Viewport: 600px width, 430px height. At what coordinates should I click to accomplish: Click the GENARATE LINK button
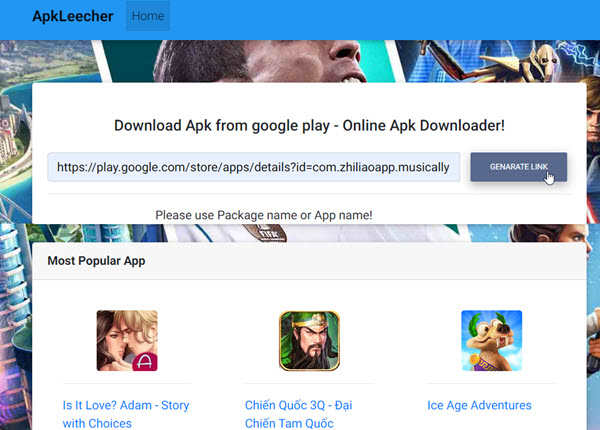point(518,167)
